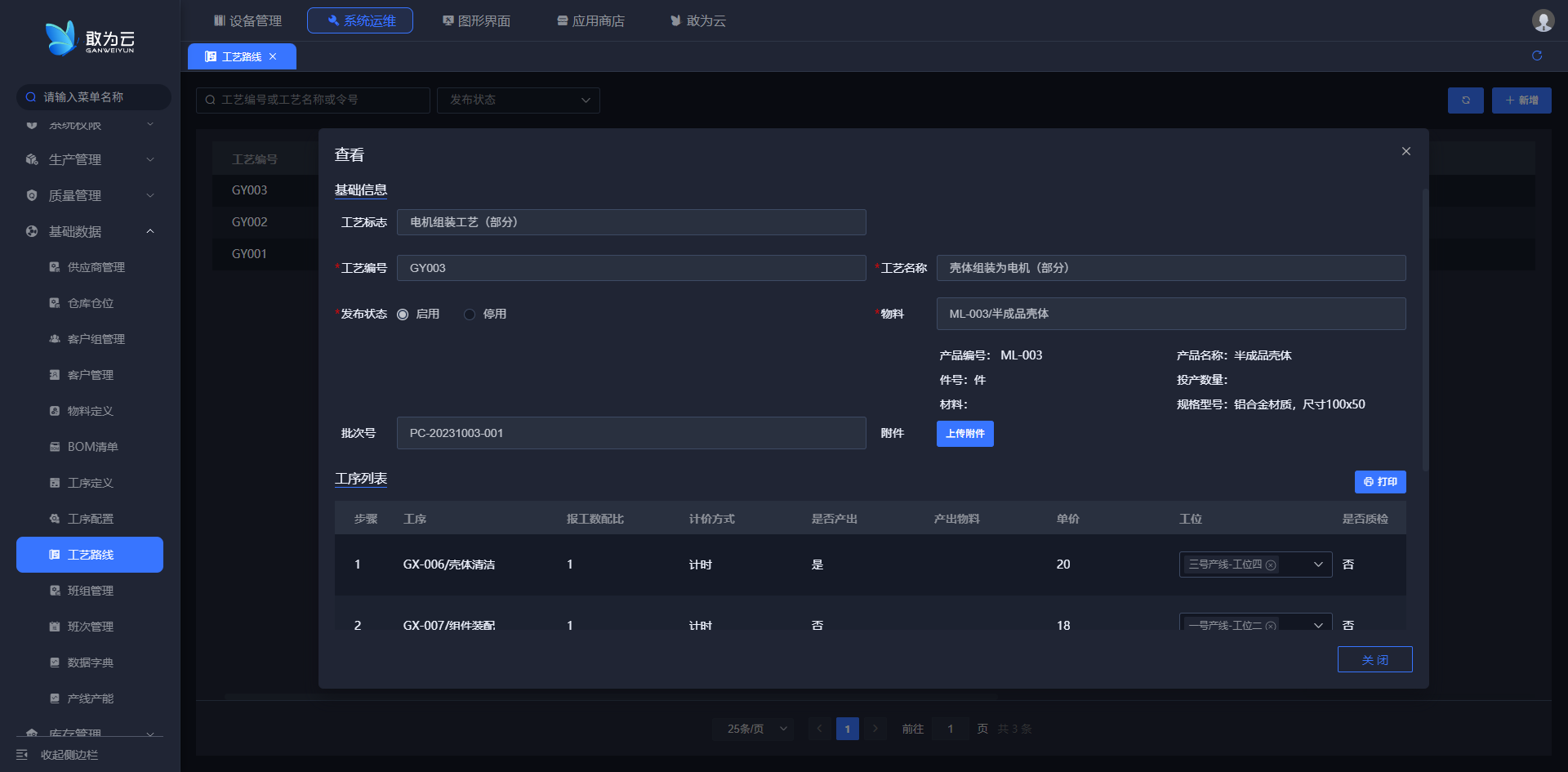Open the 25条/页 page size dropdown
1568x772 pixels.
tap(752, 729)
